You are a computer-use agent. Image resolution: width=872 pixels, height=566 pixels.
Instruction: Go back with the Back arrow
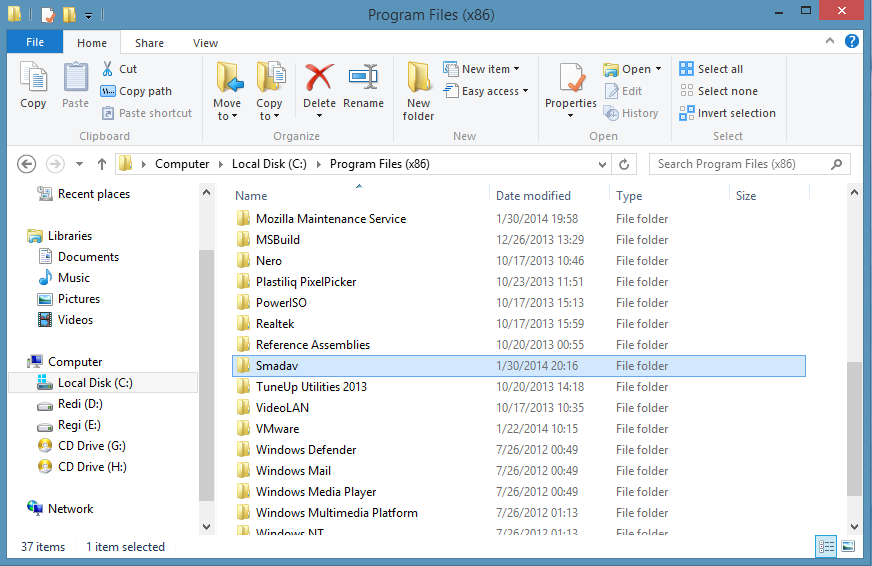tap(27, 164)
